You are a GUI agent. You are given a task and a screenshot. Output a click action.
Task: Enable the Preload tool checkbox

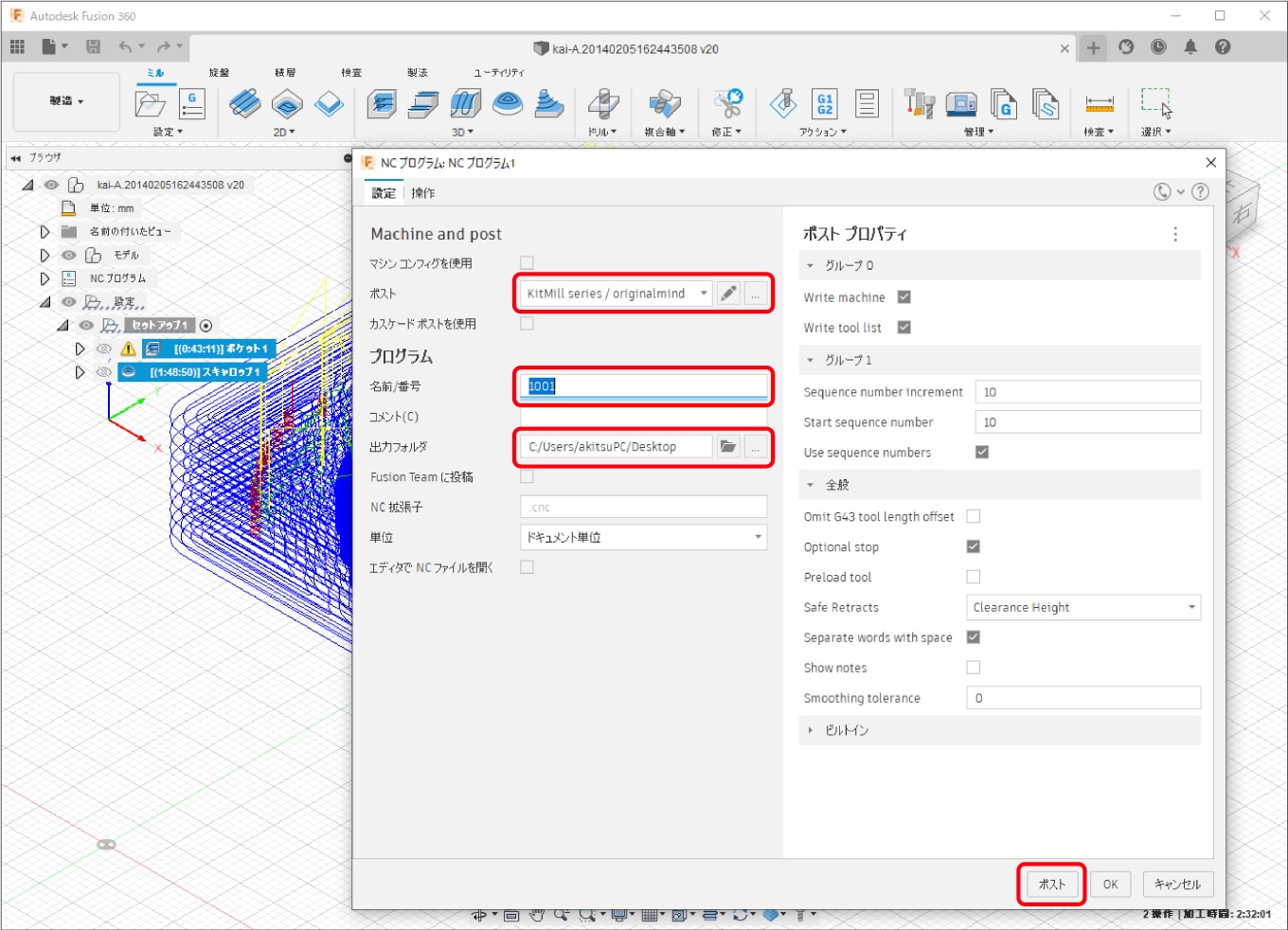click(x=973, y=577)
